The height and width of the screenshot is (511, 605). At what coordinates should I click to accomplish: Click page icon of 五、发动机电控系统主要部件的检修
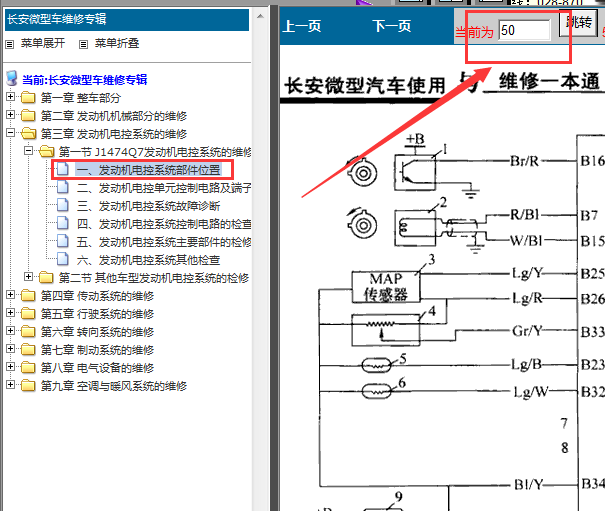(x=63, y=241)
